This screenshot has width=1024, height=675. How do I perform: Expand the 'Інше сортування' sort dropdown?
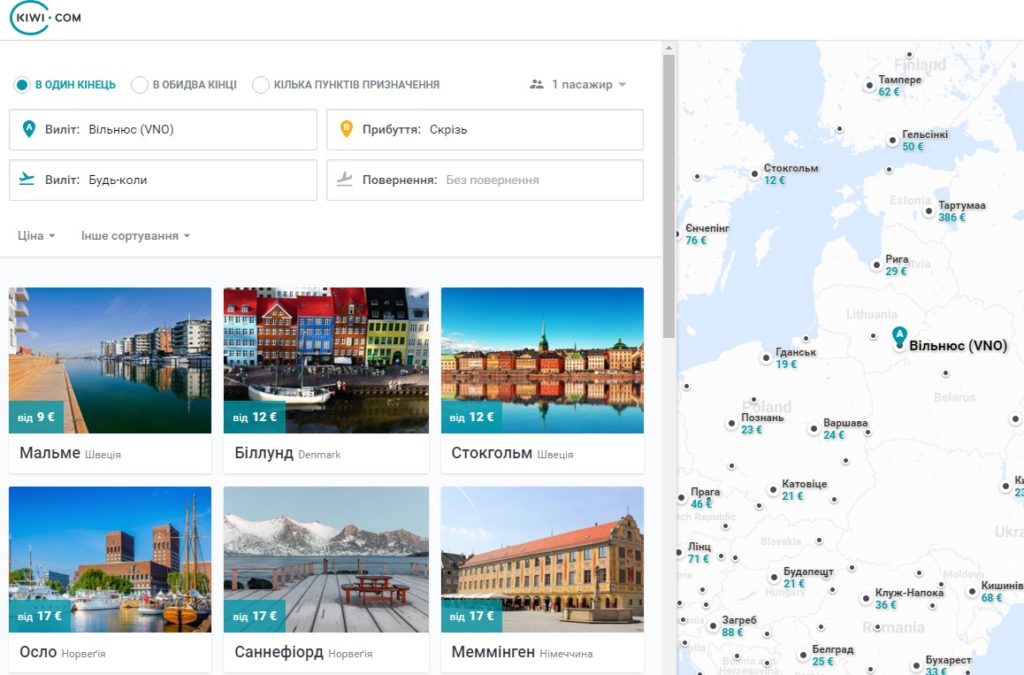coord(135,236)
